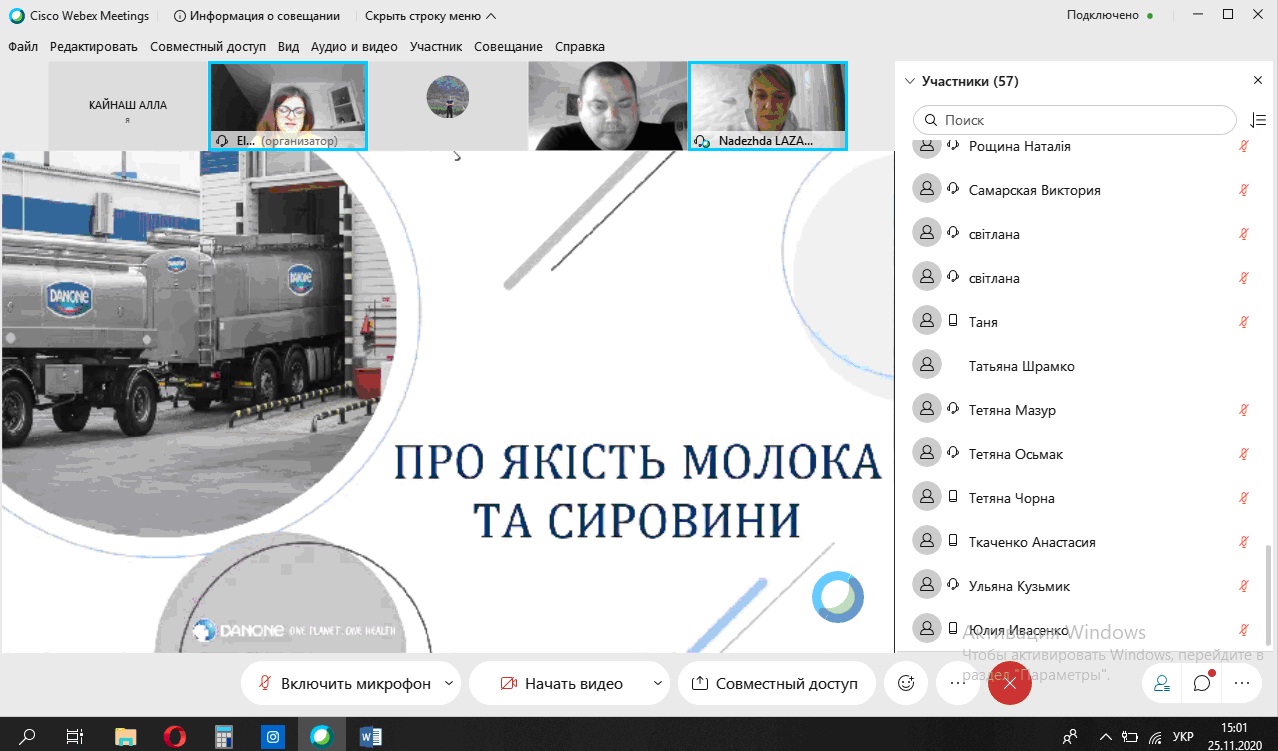Collapse the Участники (57) panel chevron
Screen dimensions: 1278x751
[x=909, y=81]
